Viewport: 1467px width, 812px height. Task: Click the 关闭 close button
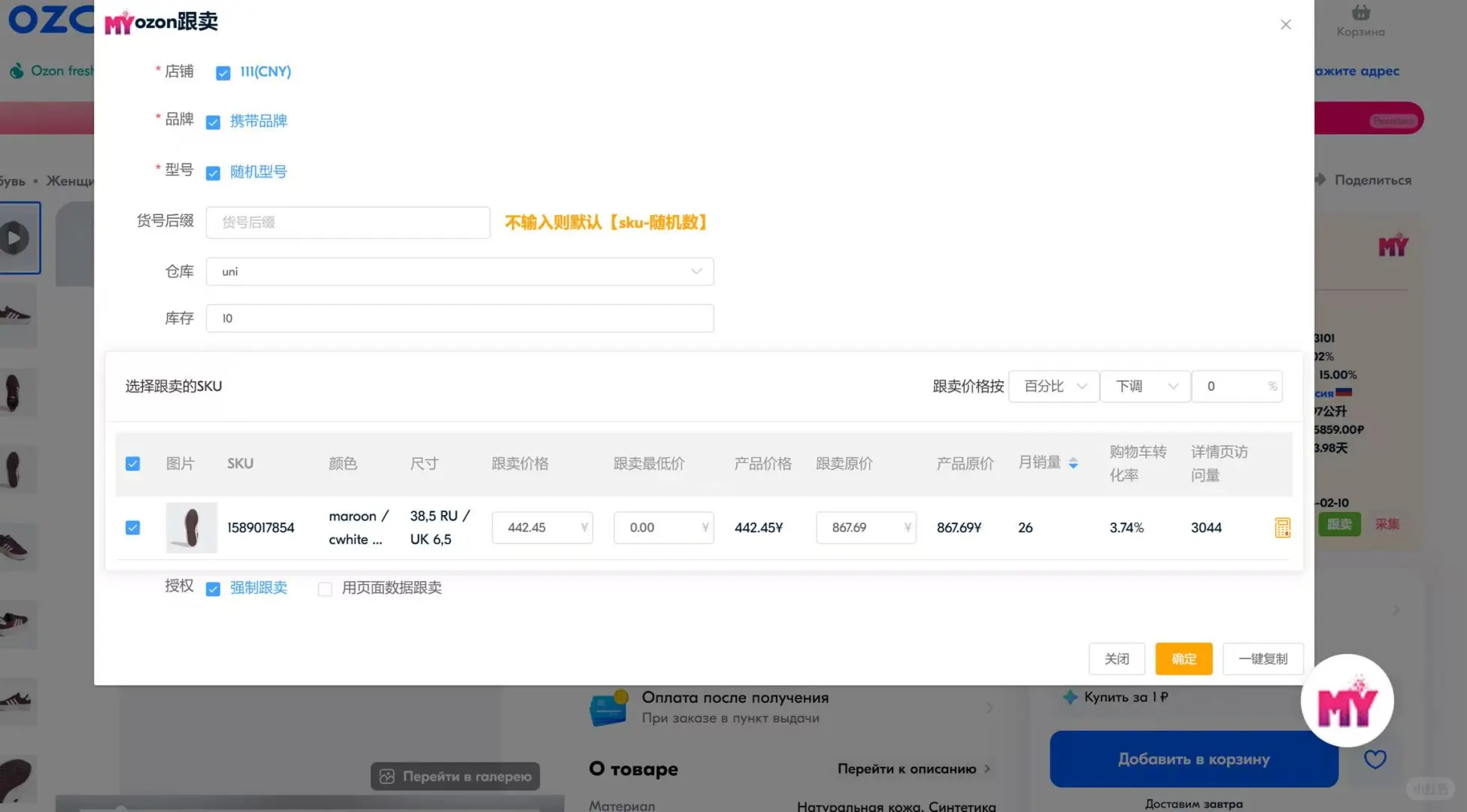click(x=1116, y=659)
